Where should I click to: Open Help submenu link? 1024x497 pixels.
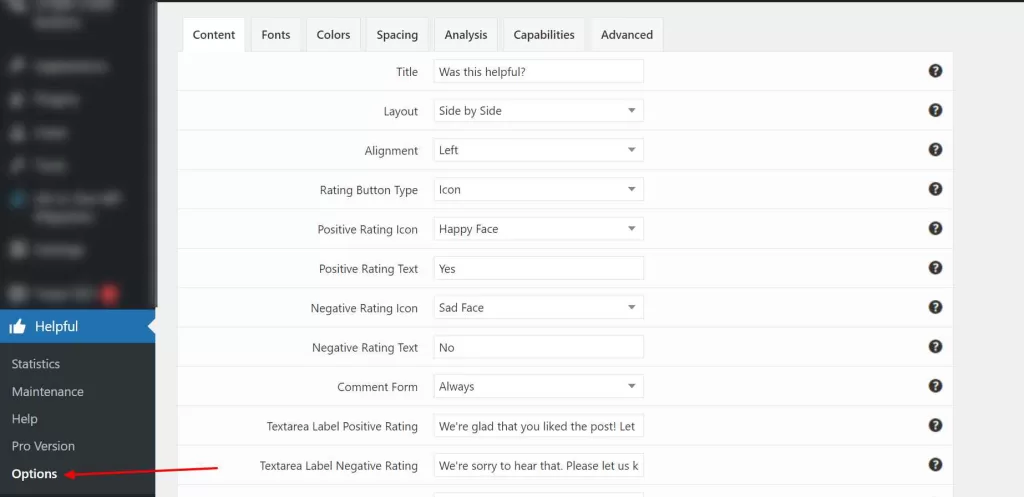25,419
